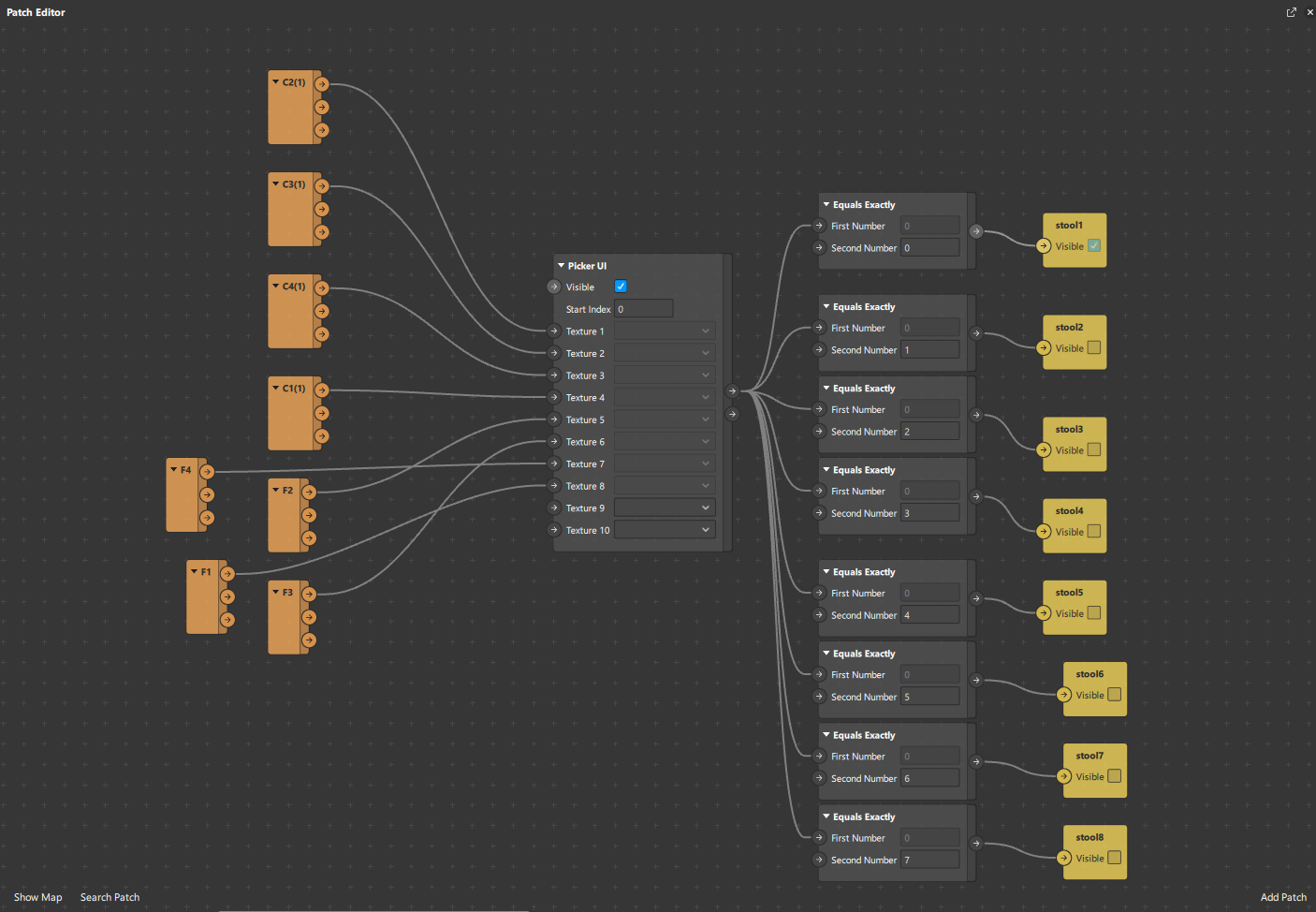
Task: Click the top output port of F4 patch
Action: pyautogui.click(x=208, y=472)
